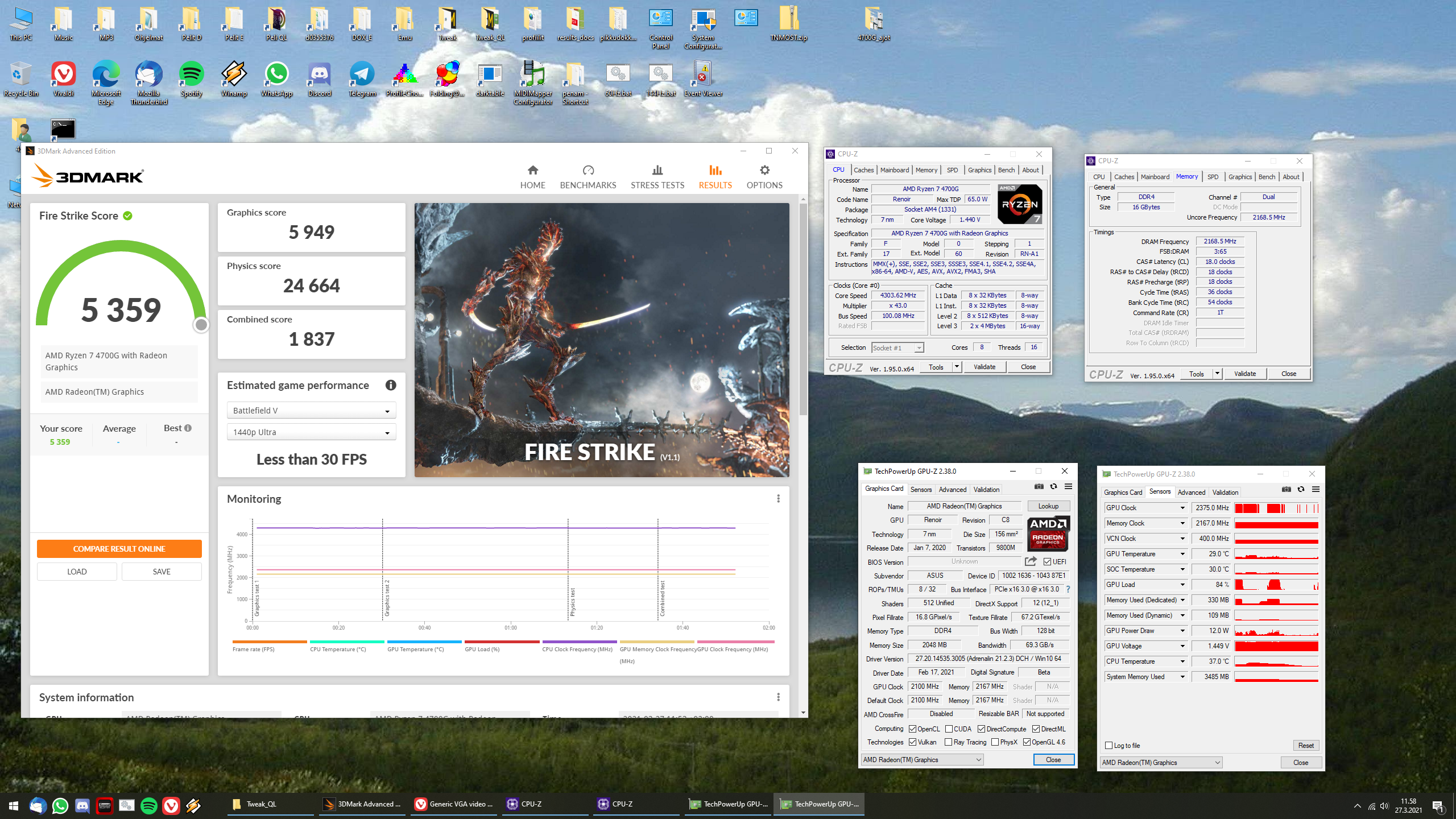Go to the STRESS TESTS section

point(657,177)
